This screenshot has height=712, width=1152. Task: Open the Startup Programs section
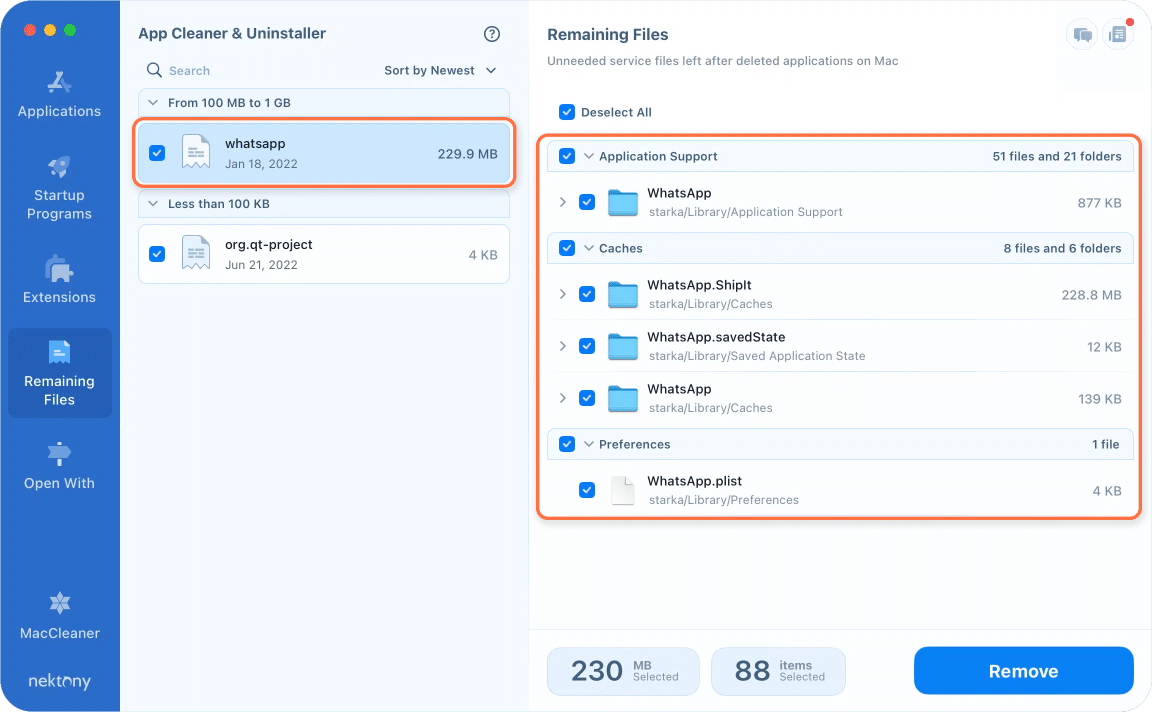(x=59, y=188)
